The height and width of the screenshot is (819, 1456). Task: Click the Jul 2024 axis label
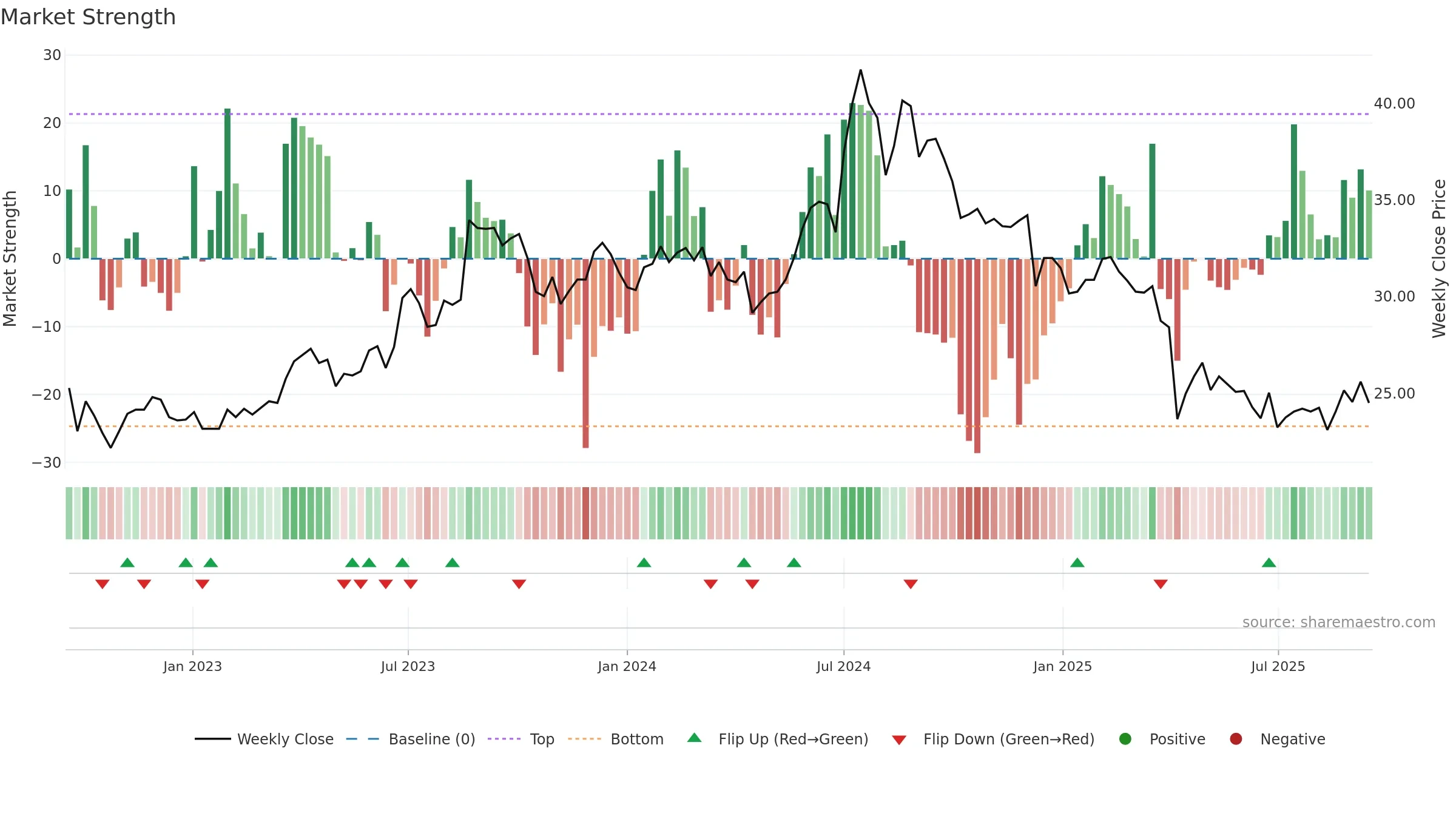tap(843, 667)
